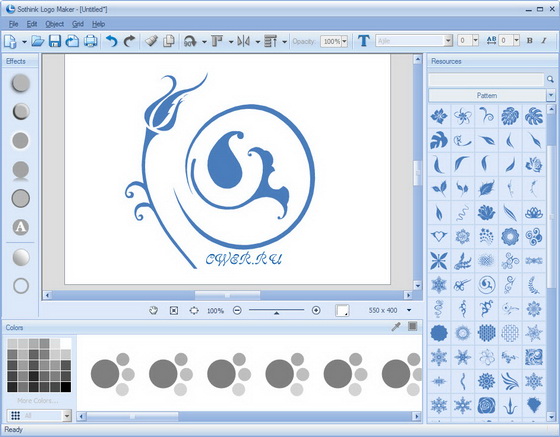Expand the Align options dropdown arrow
This screenshot has width=560, height=437.
click(x=231, y=42)
